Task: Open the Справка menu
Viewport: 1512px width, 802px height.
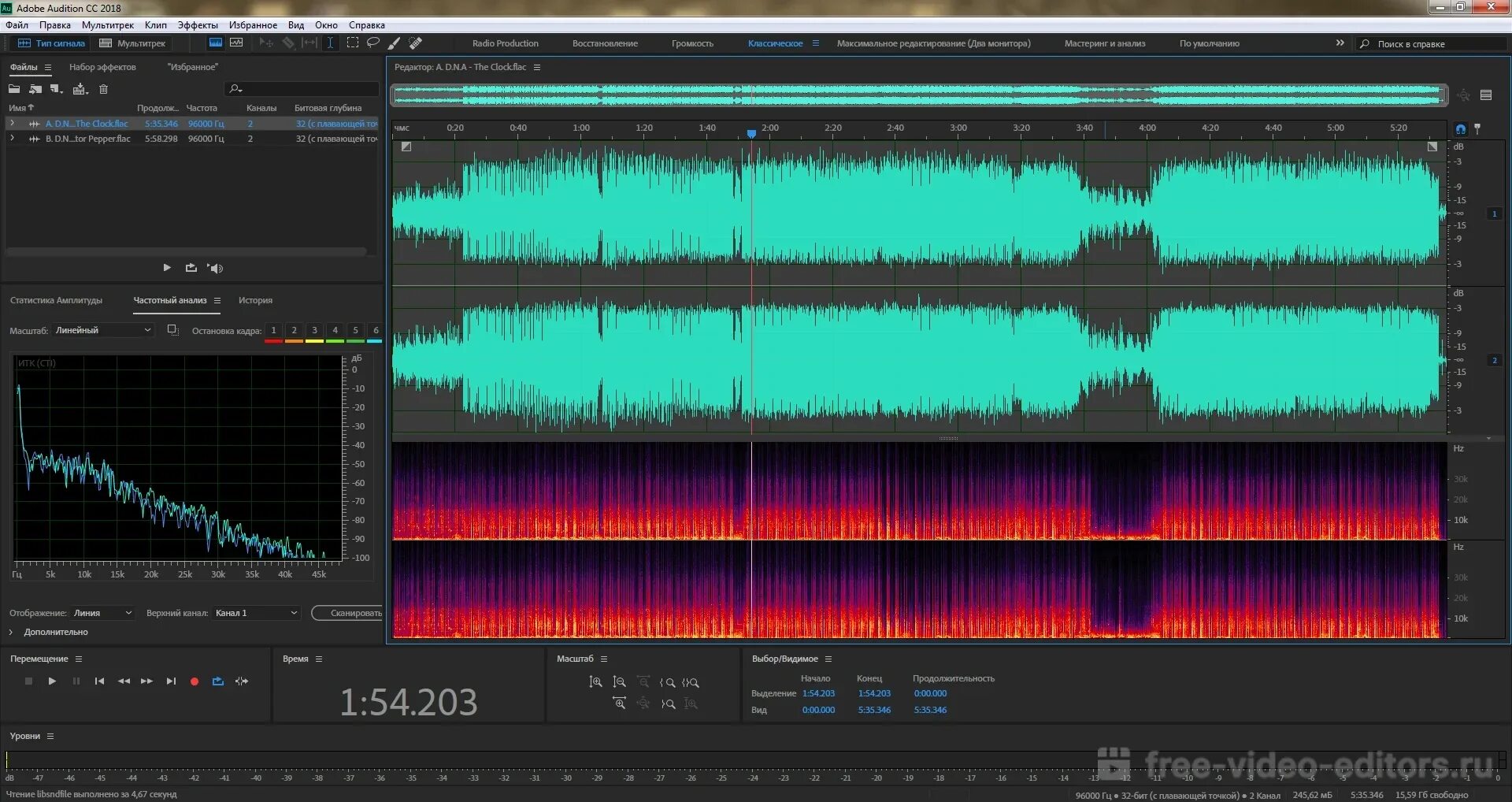Action: pos(367,25)
